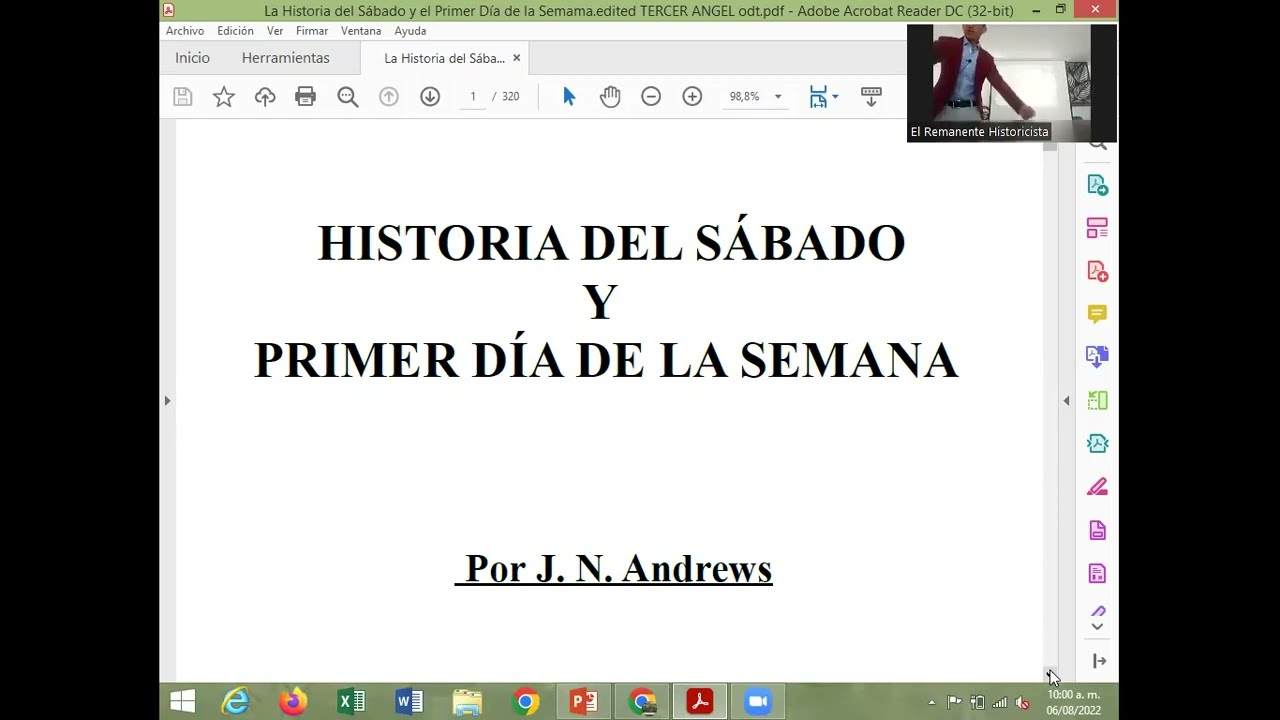1280x720 pixels.
Task: Click the cloud upload icon
Action: pos(265,97)
